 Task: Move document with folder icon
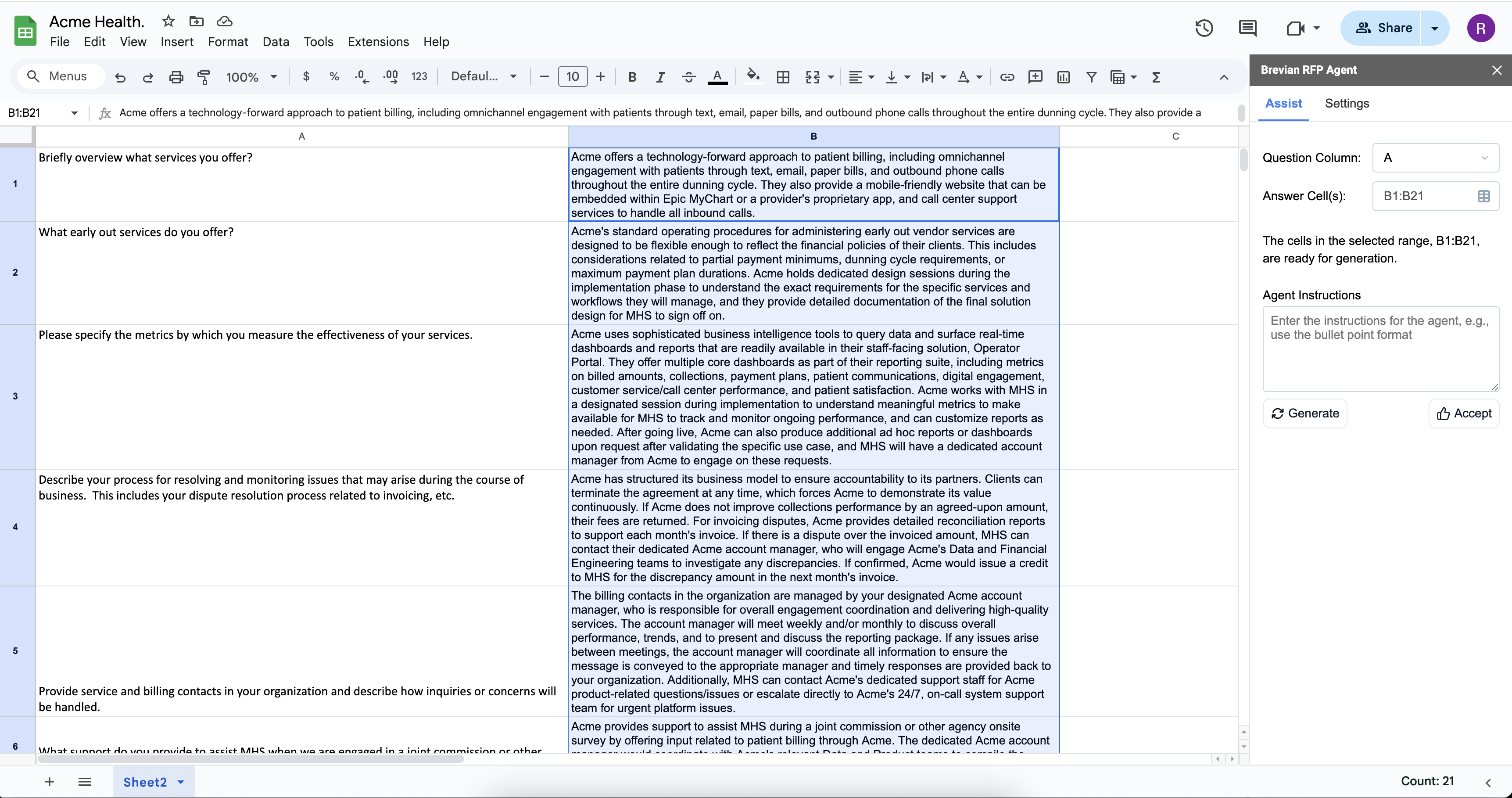pyautogui.click(x=196, y=21)
